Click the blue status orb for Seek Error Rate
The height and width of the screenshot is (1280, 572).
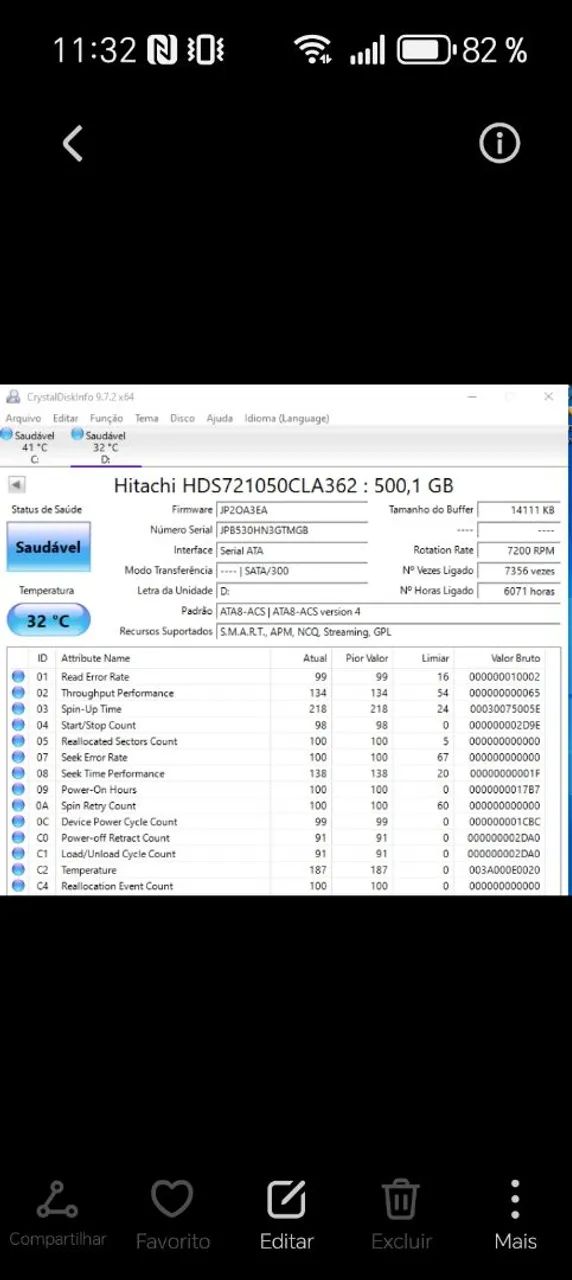point(18,757)
